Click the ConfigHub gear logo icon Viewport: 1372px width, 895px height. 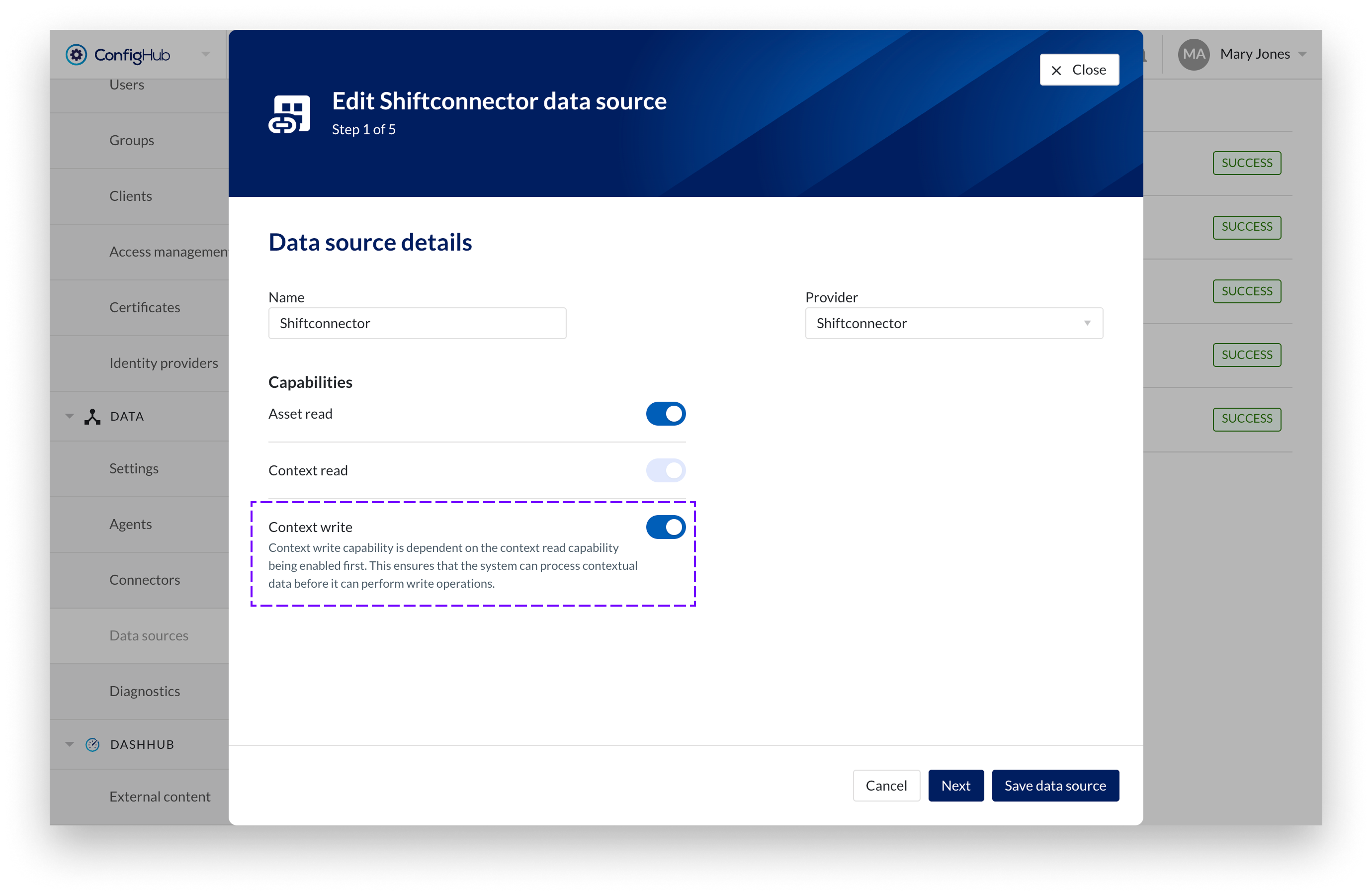click(x=76, y=55)
